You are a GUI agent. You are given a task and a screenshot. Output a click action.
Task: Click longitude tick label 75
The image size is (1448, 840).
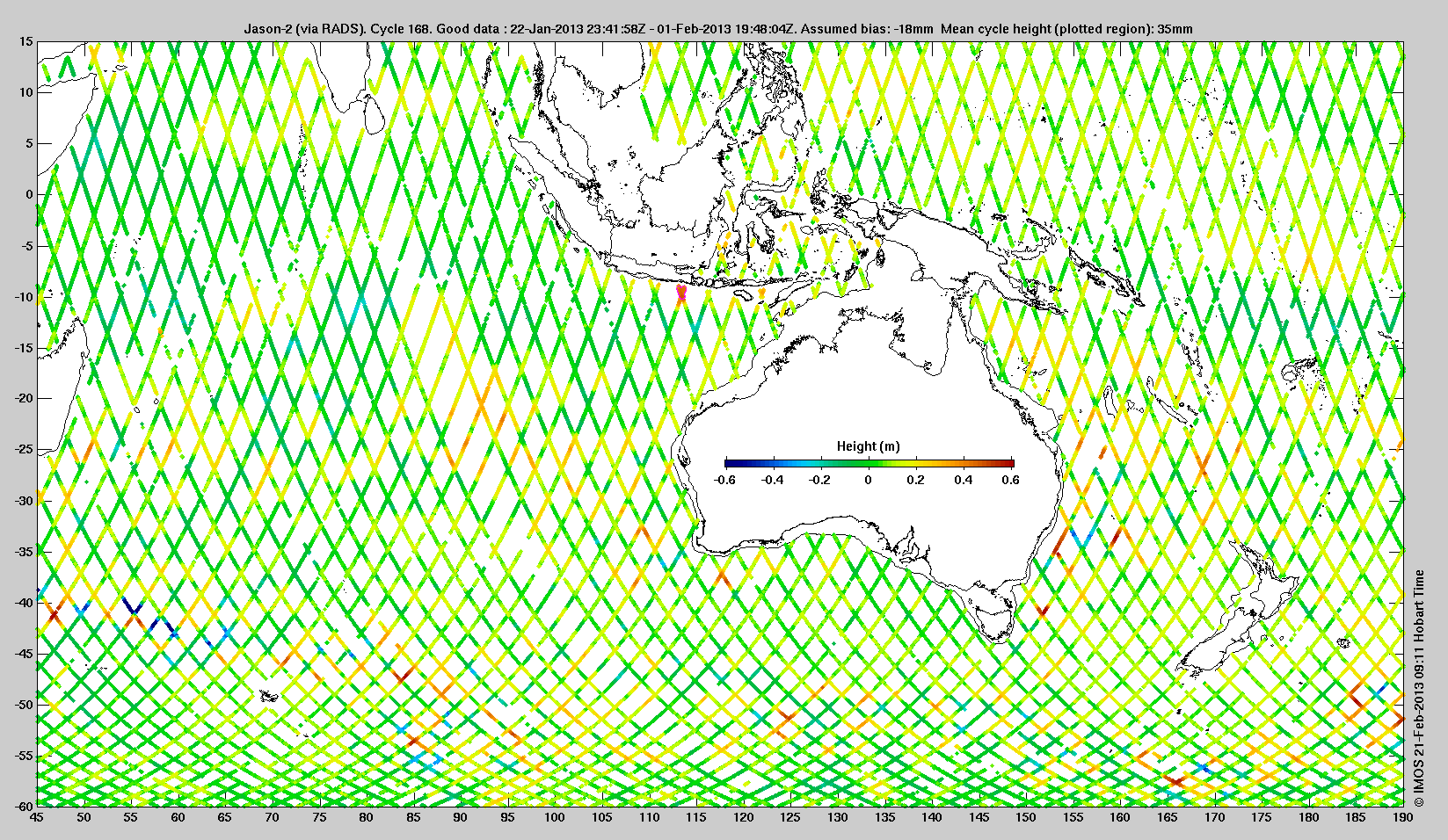tap(319, 817)
